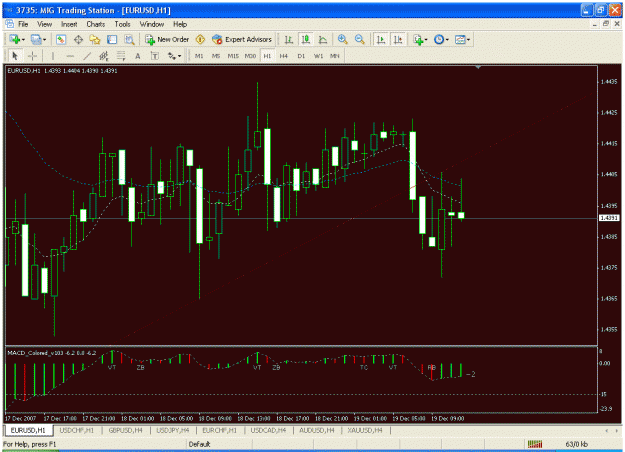This screenshot has width=625, height=452.
Task: Draw a horizontal line tool
Action: point(70,56)
